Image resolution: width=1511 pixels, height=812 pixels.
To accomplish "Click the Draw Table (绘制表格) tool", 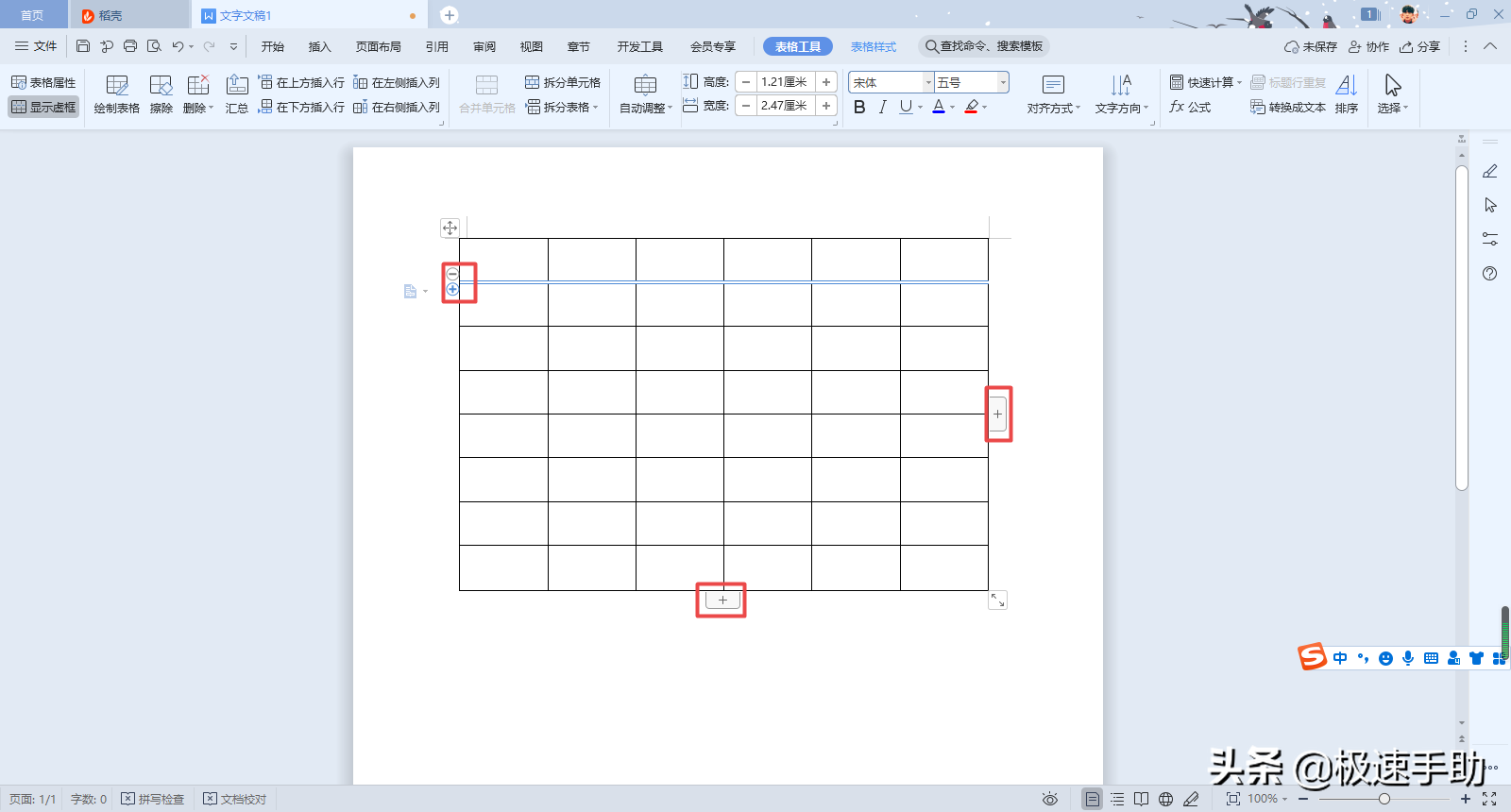I will 116,94.
